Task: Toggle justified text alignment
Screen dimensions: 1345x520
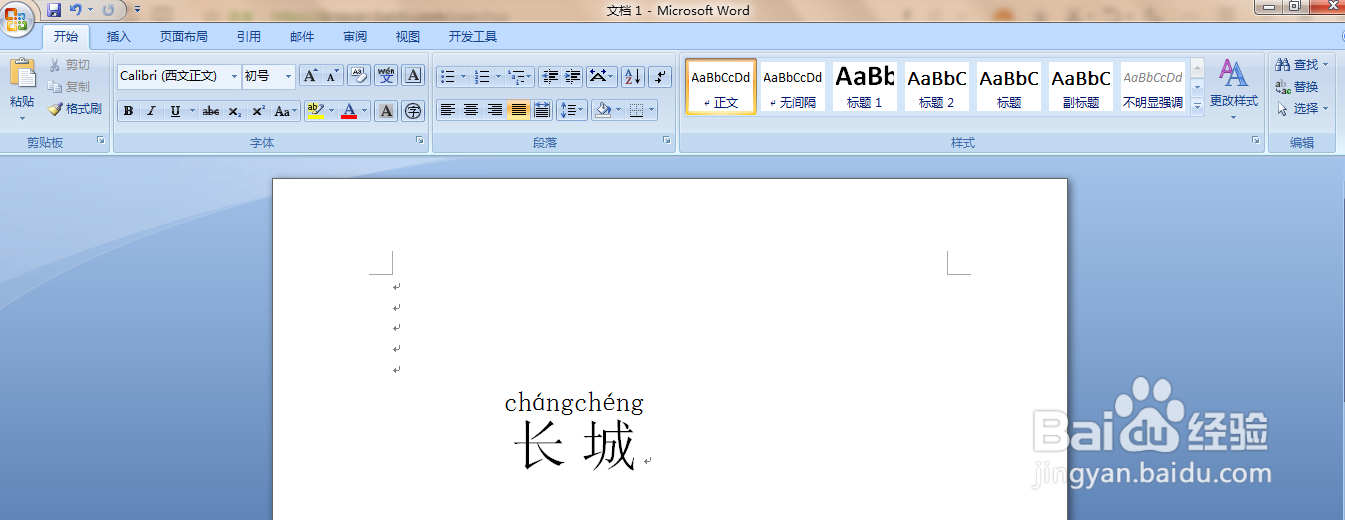Action: click(x=518, y=110)
